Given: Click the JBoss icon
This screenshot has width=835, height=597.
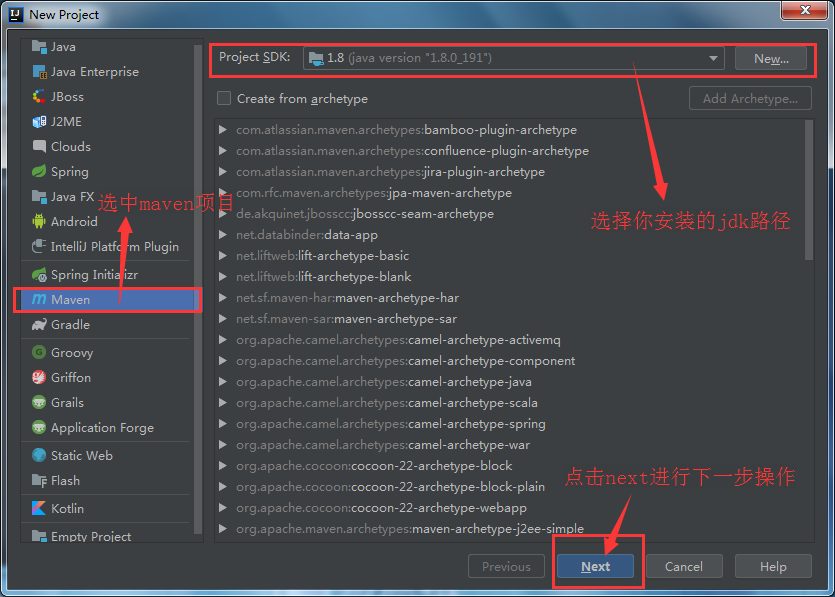Looking at the screenshot, I should [x=39, y=97].
